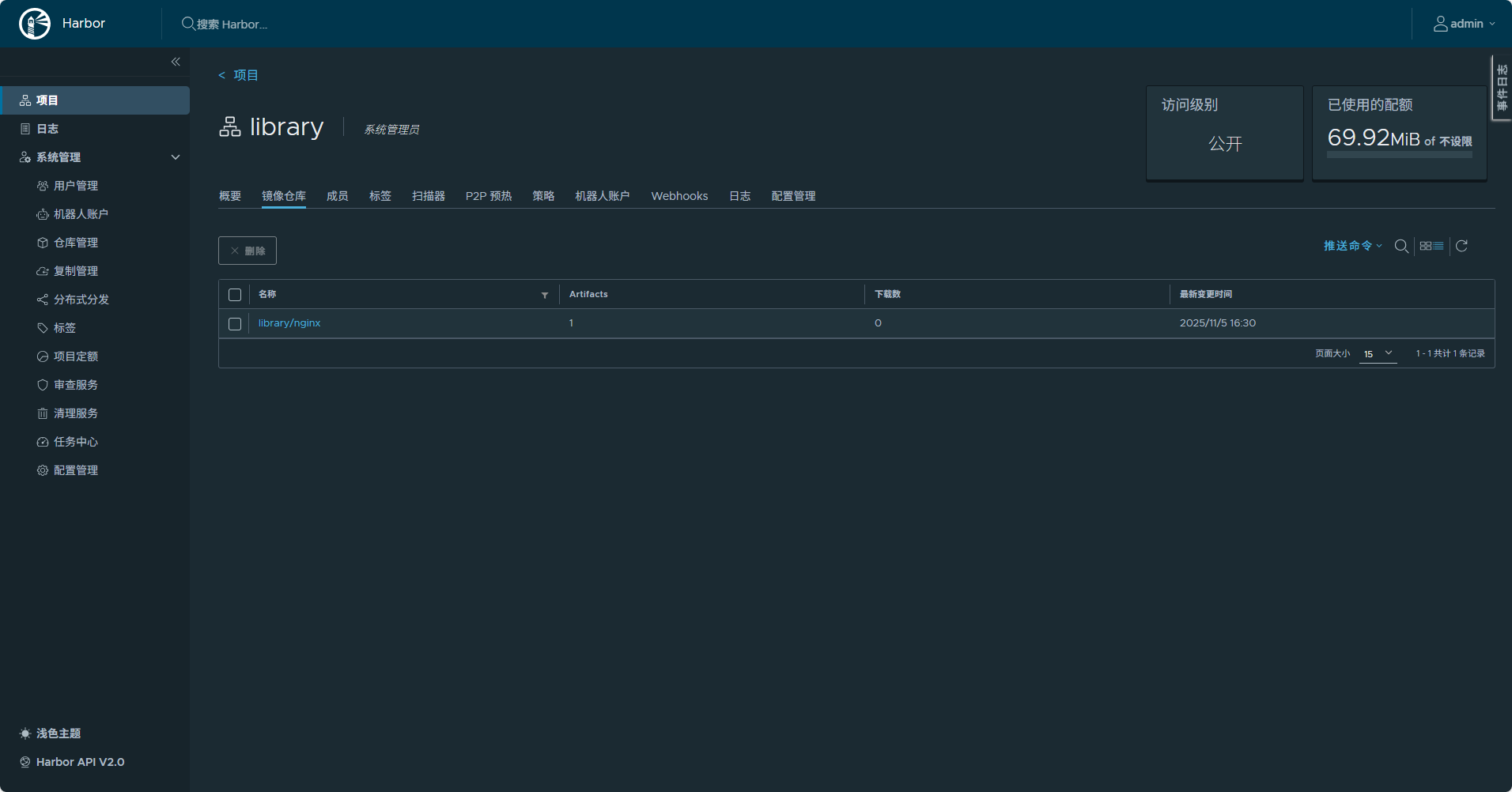
Task: Open the 概要 tab
Action: click(x=230, y=196)
